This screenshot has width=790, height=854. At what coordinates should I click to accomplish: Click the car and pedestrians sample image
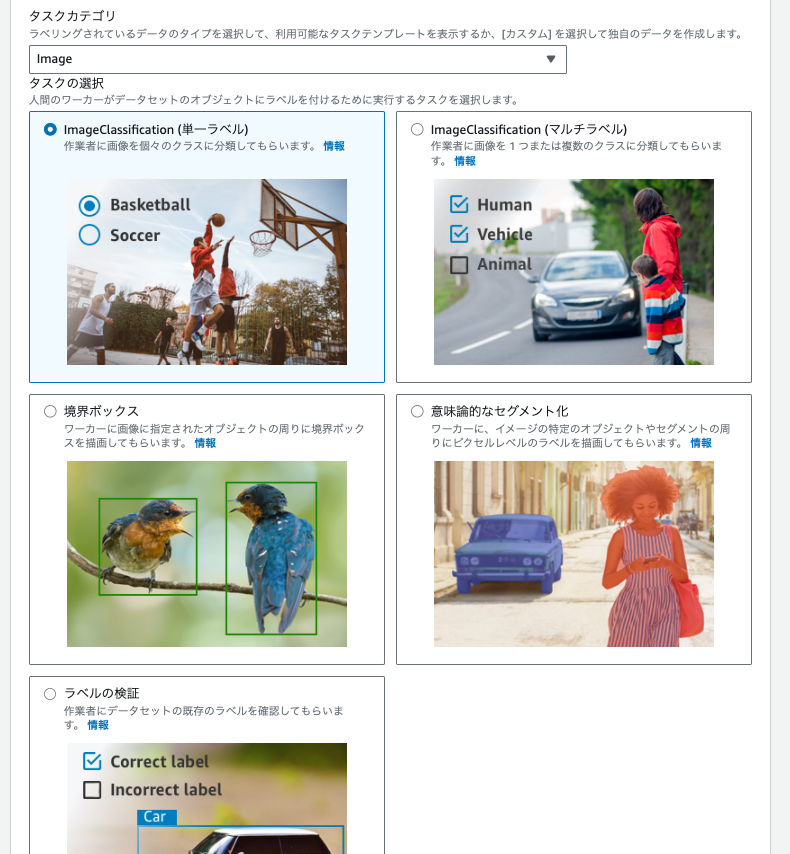tap(574, 272)
